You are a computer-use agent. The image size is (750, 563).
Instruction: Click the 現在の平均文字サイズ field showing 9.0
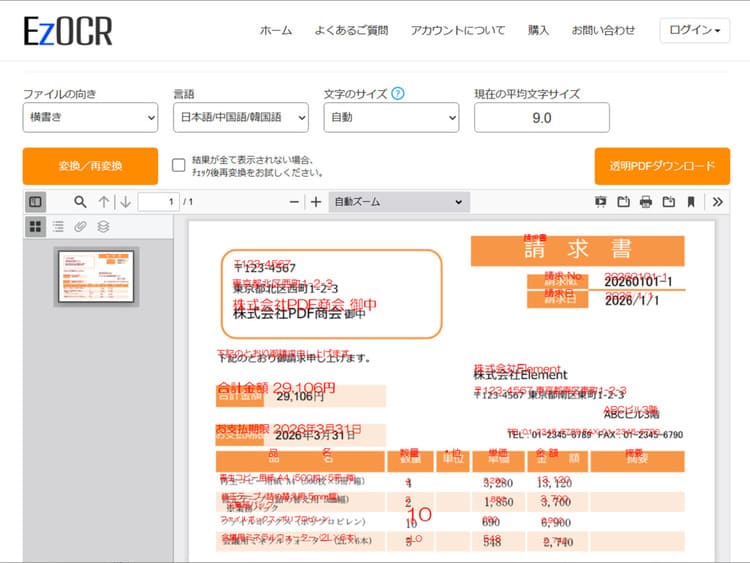pyautogui.click(x=542, y=118)
